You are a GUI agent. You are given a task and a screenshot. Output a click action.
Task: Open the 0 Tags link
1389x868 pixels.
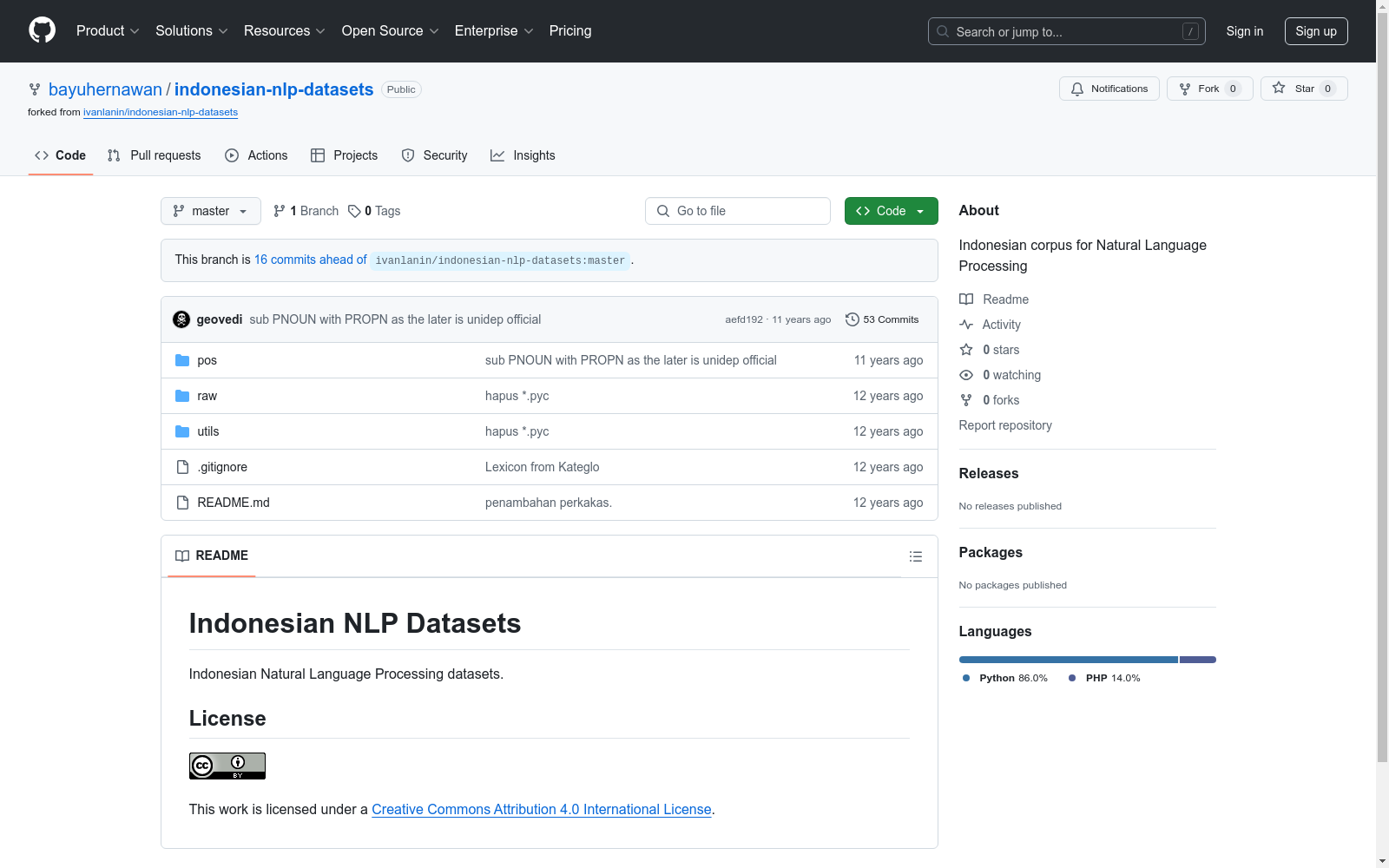coord(374,211)
